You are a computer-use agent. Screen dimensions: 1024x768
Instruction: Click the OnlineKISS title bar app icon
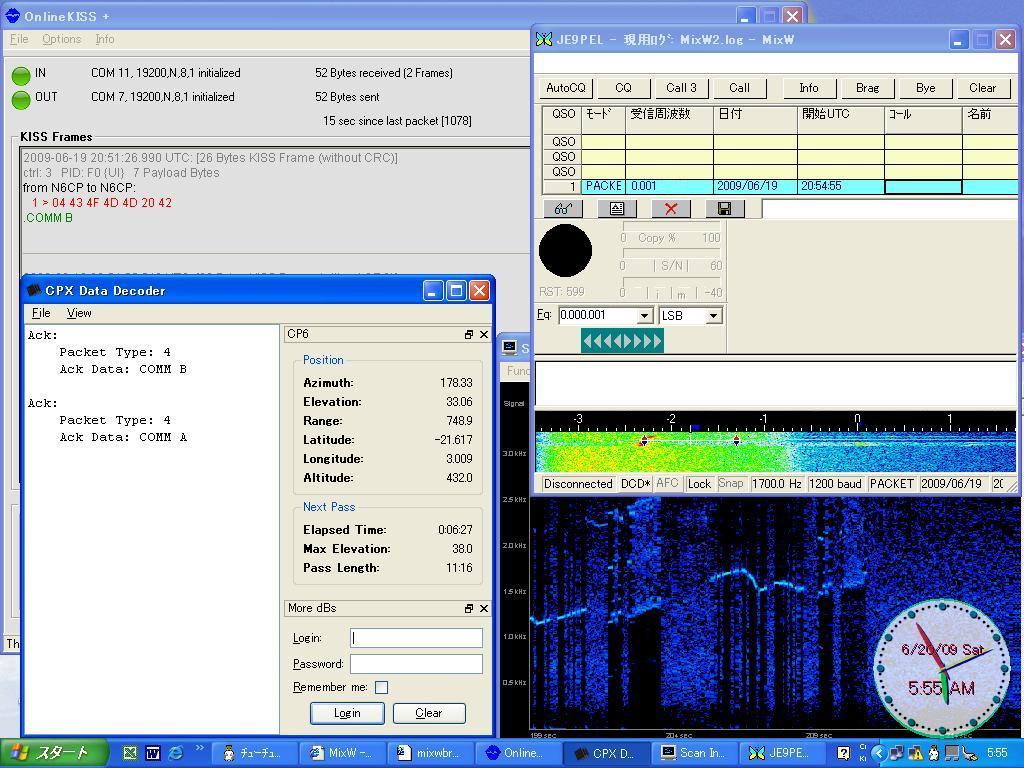point(12,15)
